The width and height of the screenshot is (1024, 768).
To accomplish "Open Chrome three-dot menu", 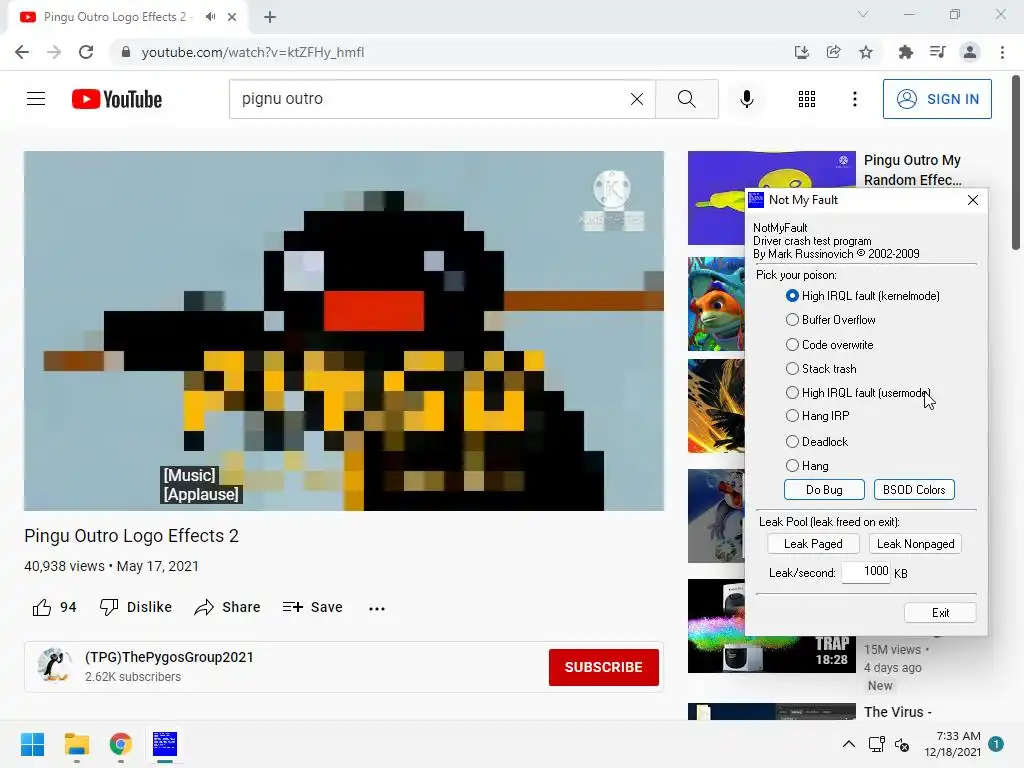I will [x=1002, y=52].
